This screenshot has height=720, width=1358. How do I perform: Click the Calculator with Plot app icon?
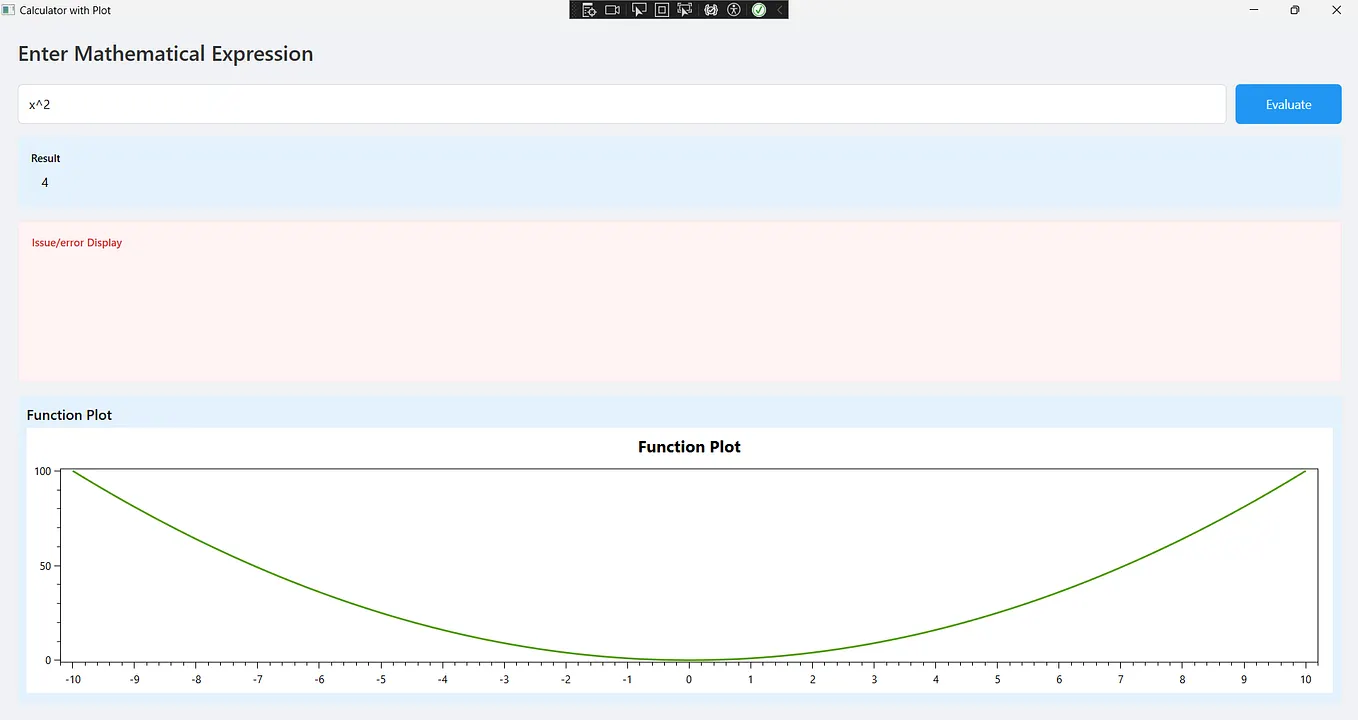point(8,9)
